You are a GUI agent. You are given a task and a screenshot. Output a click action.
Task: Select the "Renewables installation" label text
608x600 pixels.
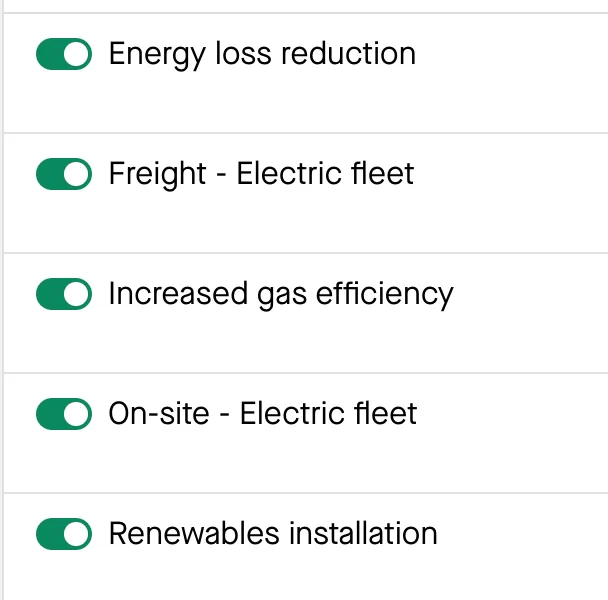273,534
